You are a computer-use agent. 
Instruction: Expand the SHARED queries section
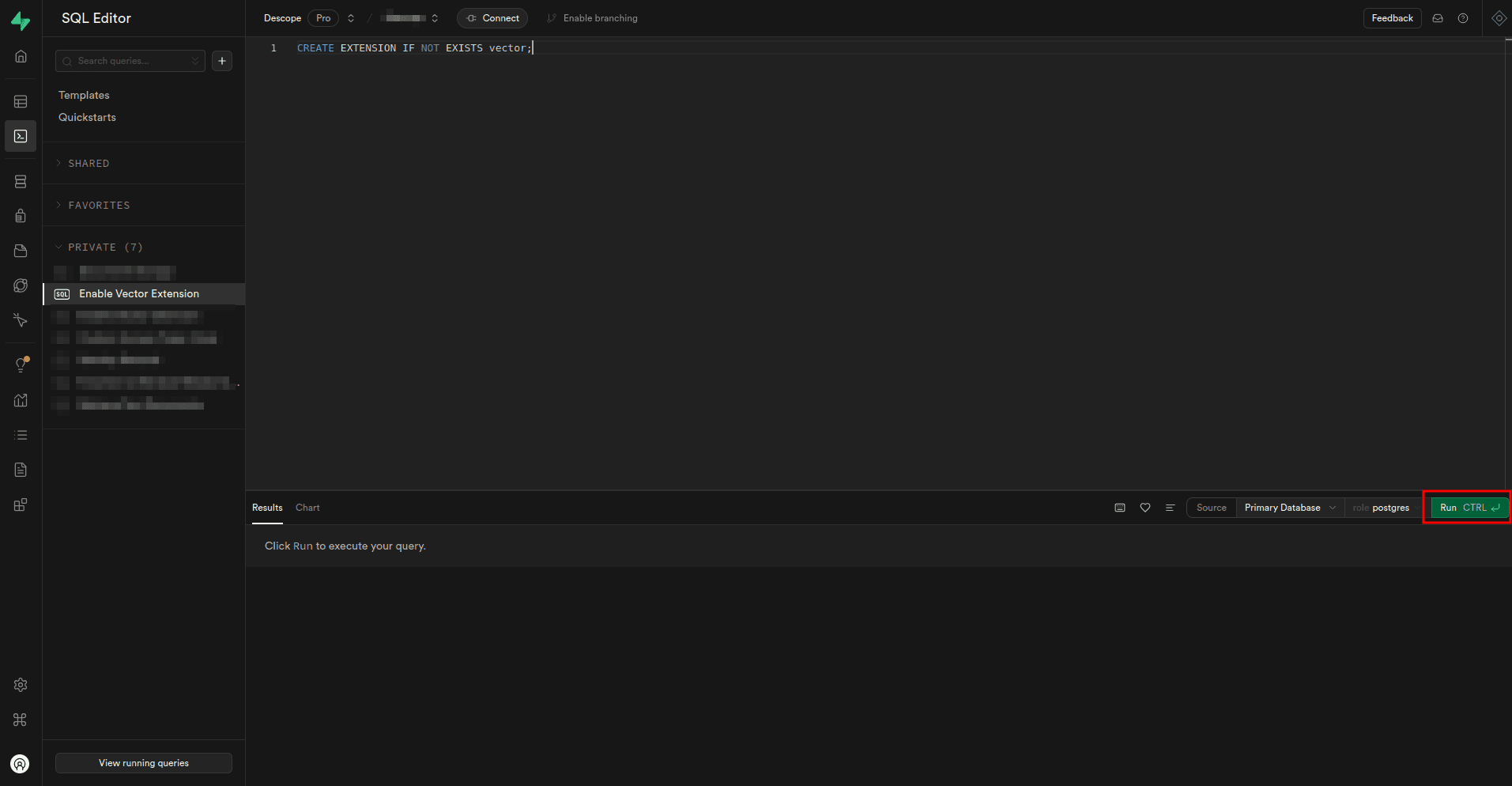(89, 164)
